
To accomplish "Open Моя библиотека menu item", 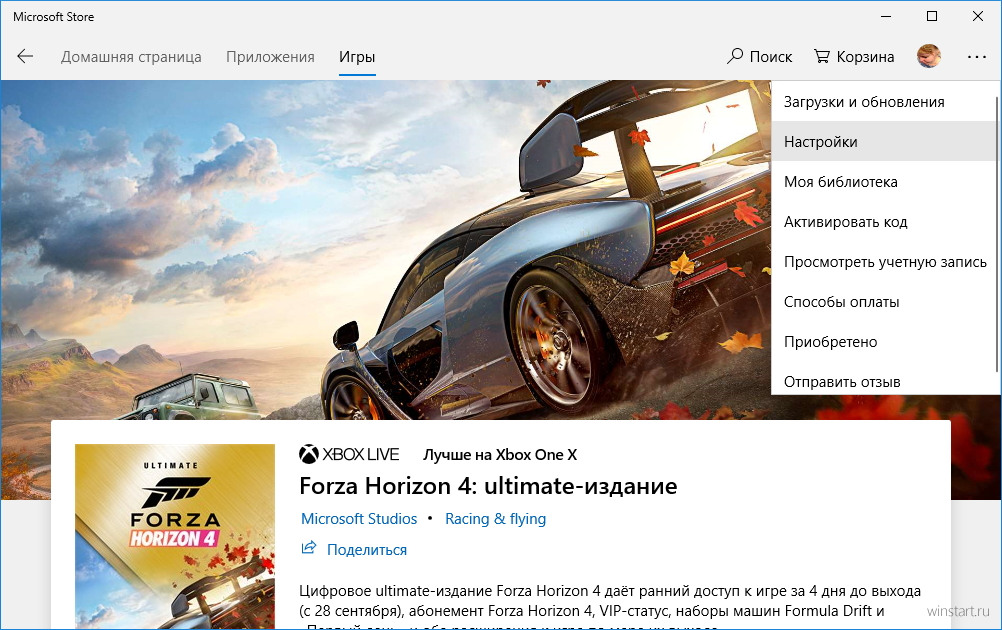I will coord(883,181).
